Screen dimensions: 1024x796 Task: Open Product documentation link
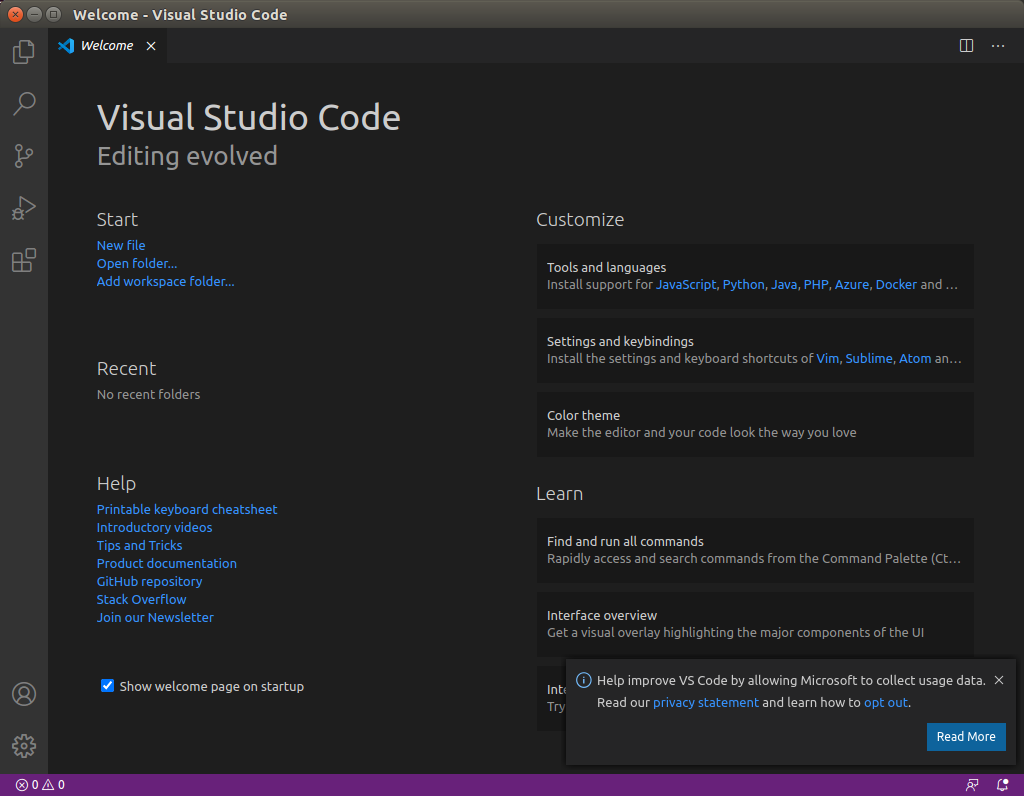tap(167, 563)
